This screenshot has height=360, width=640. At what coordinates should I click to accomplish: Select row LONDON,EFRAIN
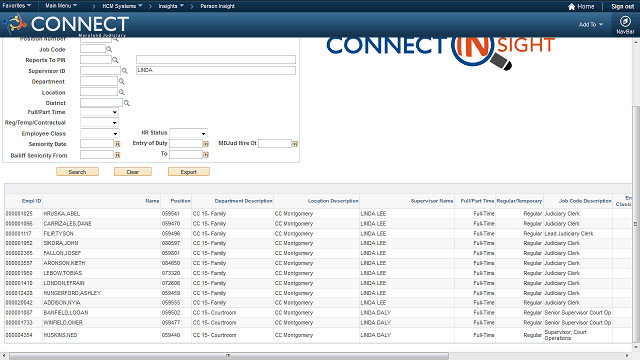(318, 283)
